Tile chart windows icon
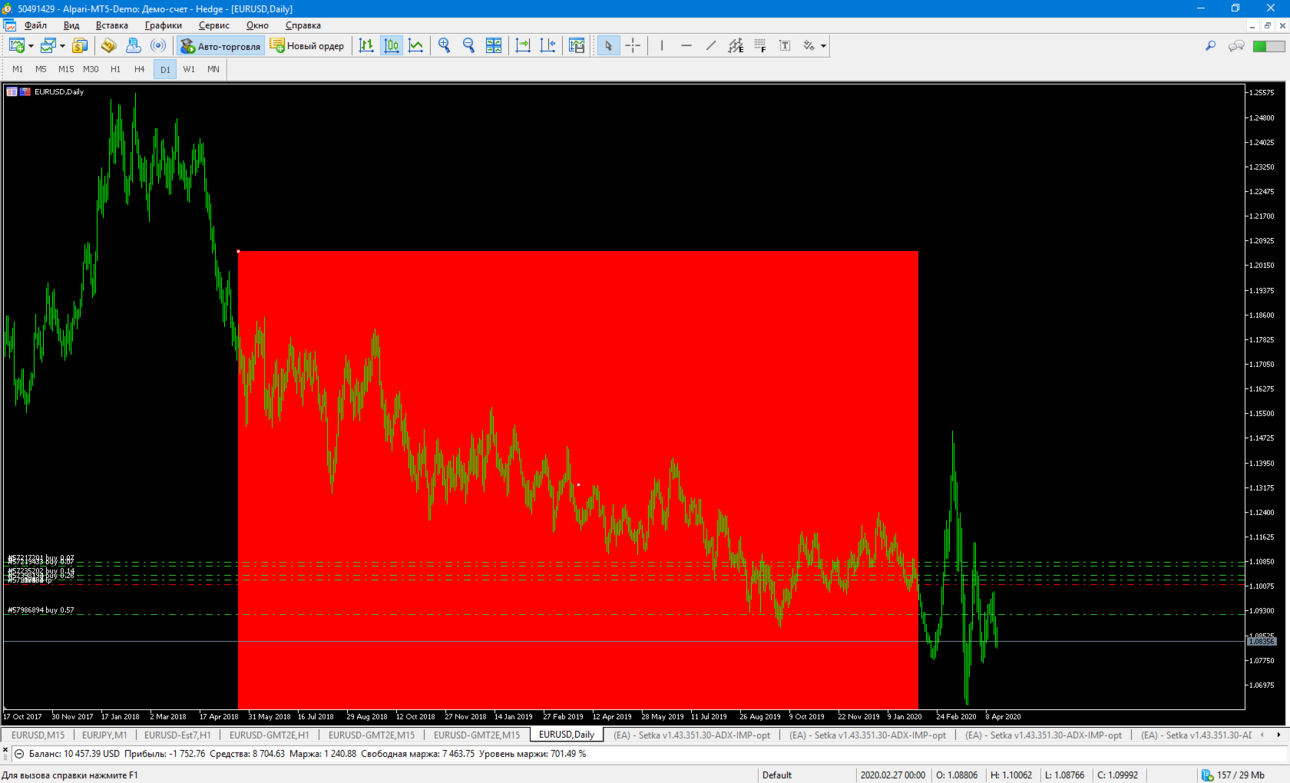 494,46
